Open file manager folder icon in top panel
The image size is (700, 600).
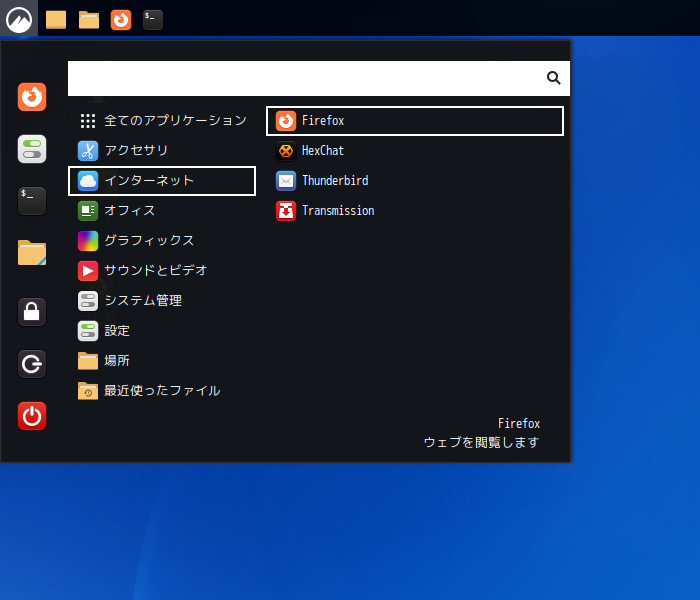click(x=89, y=20)
